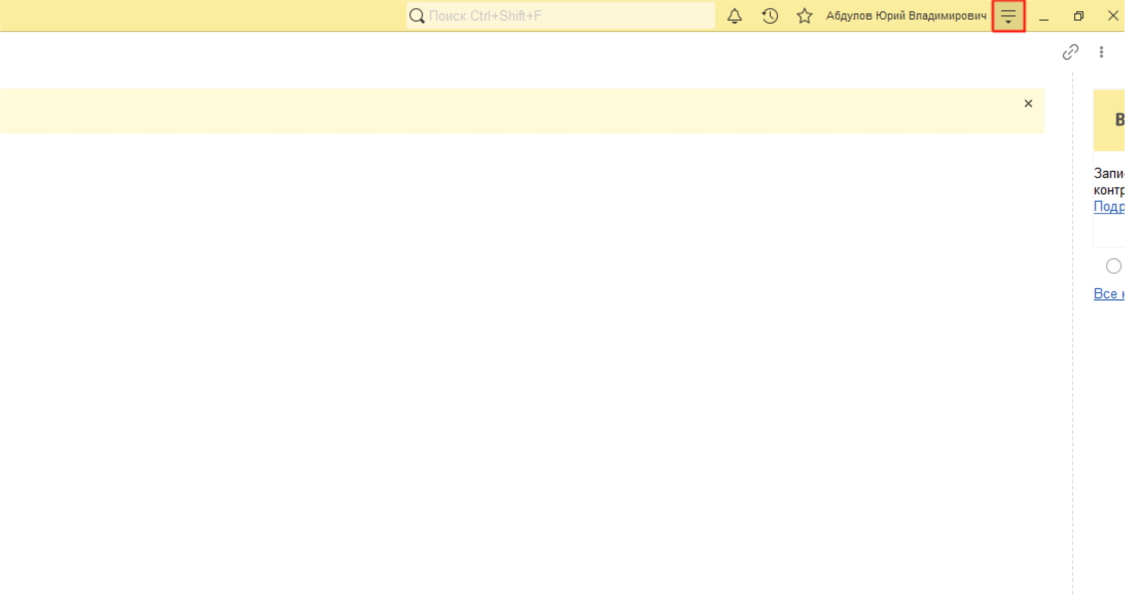Click inside the yellow notification banner
This screenshot has height=600, width=1125.
point(500,111)
